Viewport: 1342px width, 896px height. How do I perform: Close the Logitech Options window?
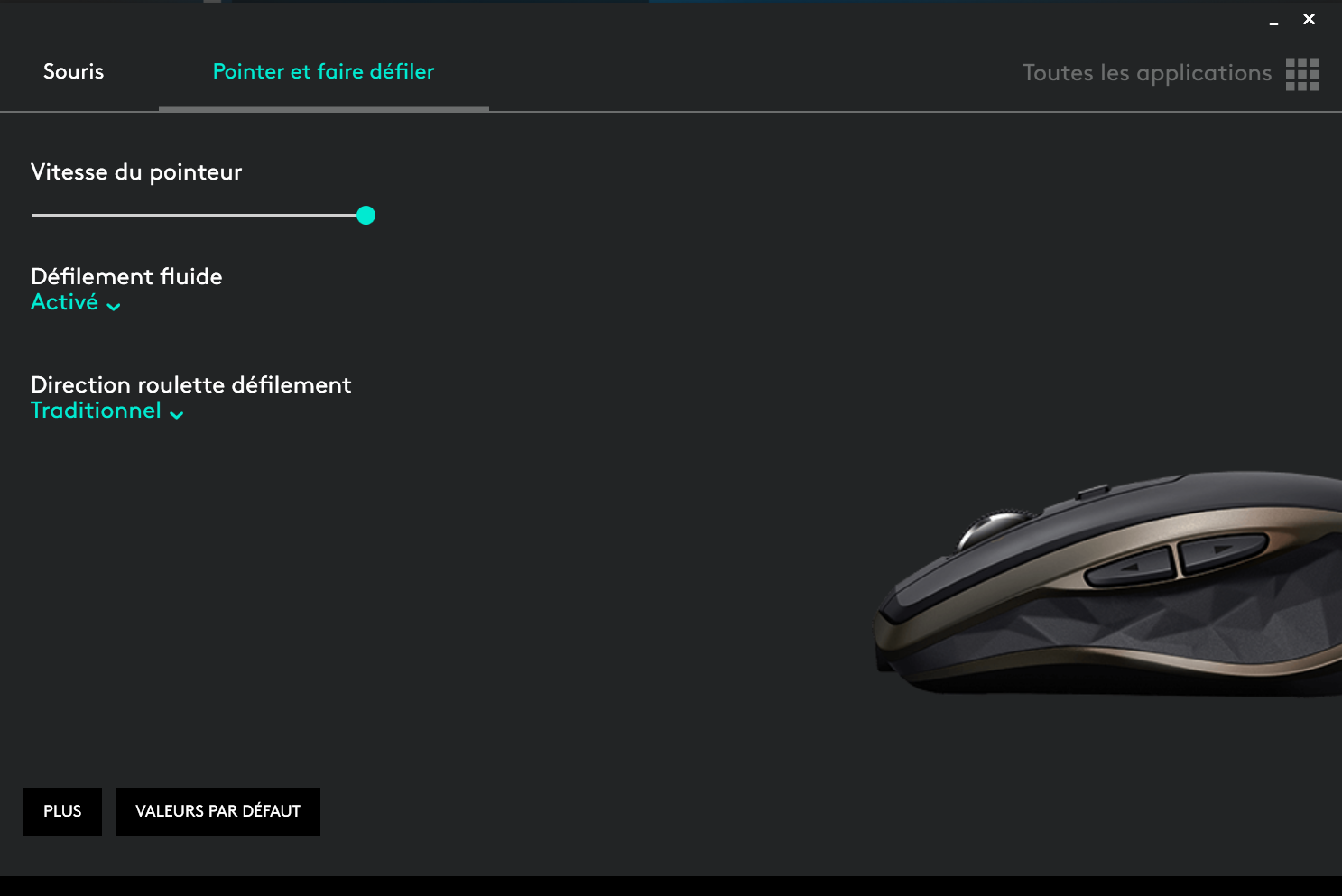(1309, 19)
